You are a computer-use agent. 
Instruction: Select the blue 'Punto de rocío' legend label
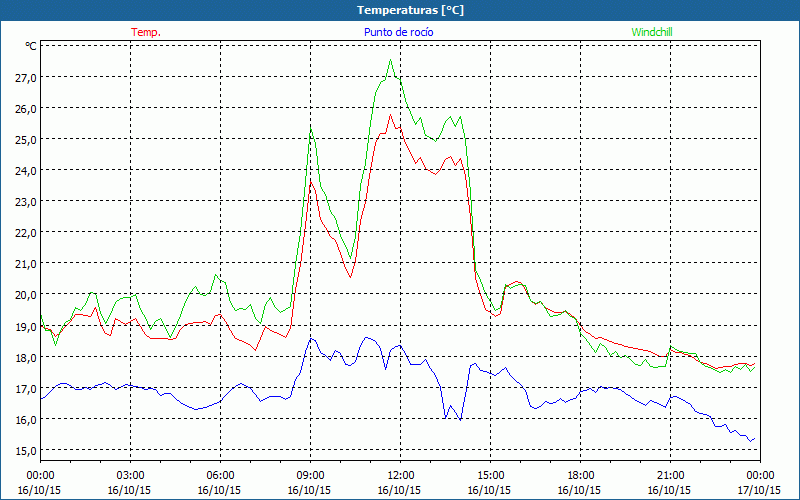[398, 32]
